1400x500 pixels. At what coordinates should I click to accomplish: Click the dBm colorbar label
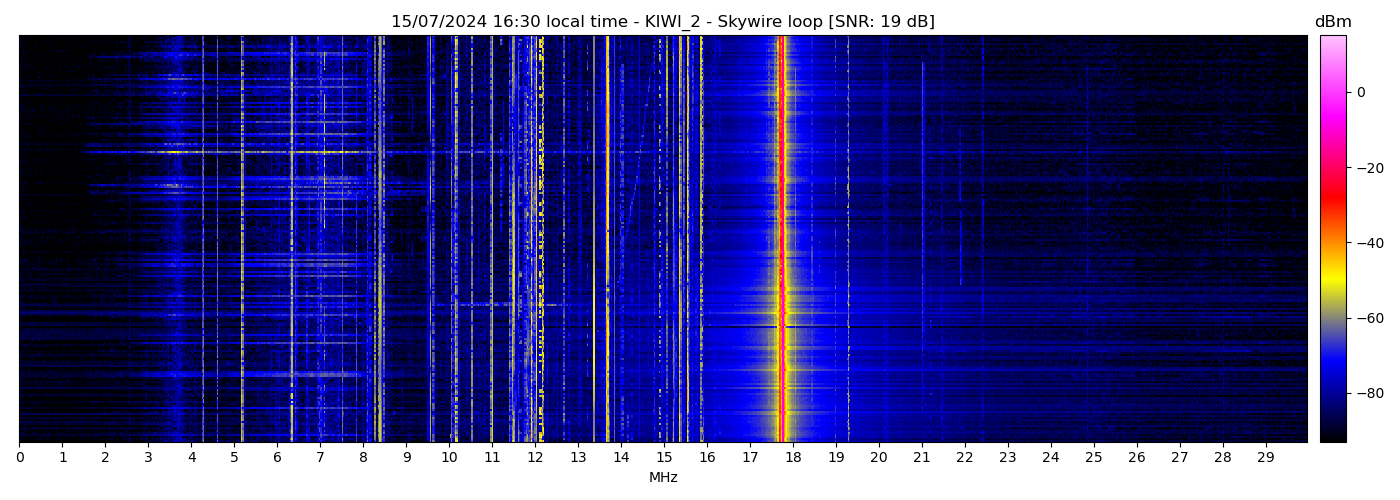click(x=1332, y=22)
